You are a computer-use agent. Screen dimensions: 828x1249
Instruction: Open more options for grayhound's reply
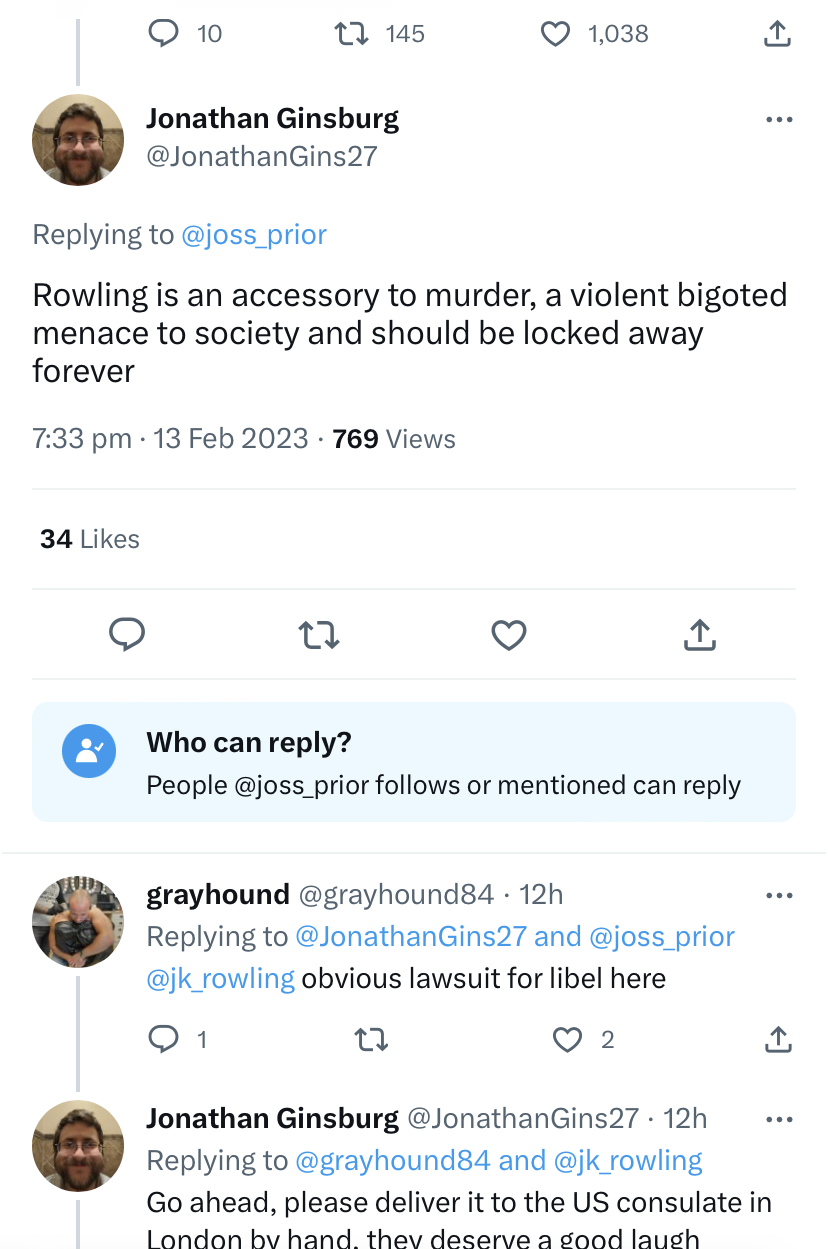pos(778,895)
